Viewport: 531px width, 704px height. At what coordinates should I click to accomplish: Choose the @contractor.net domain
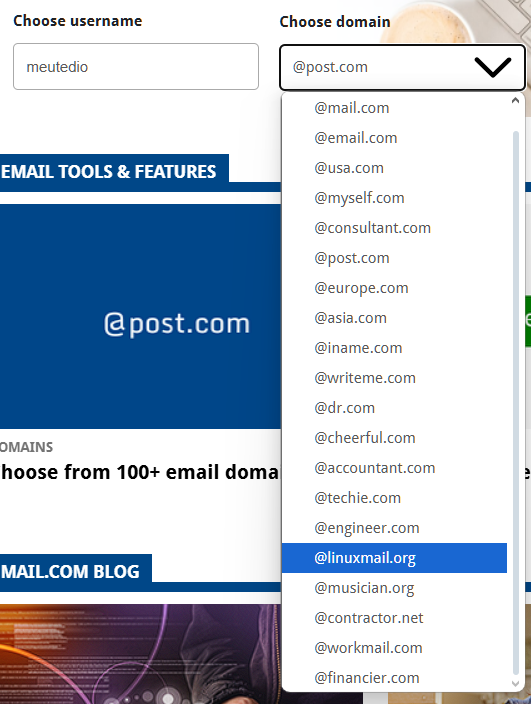point(394,618)
